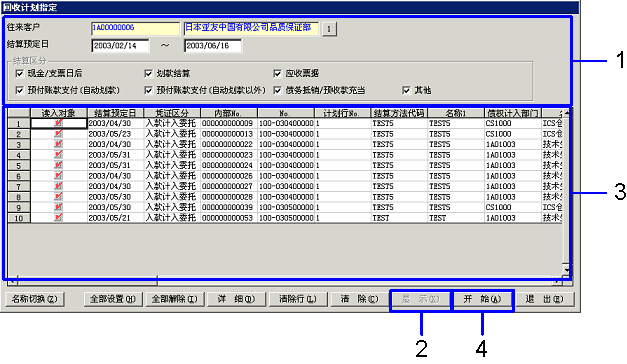
Task: Toggle 读入对象 check in row 1
Action: point(59,123)
